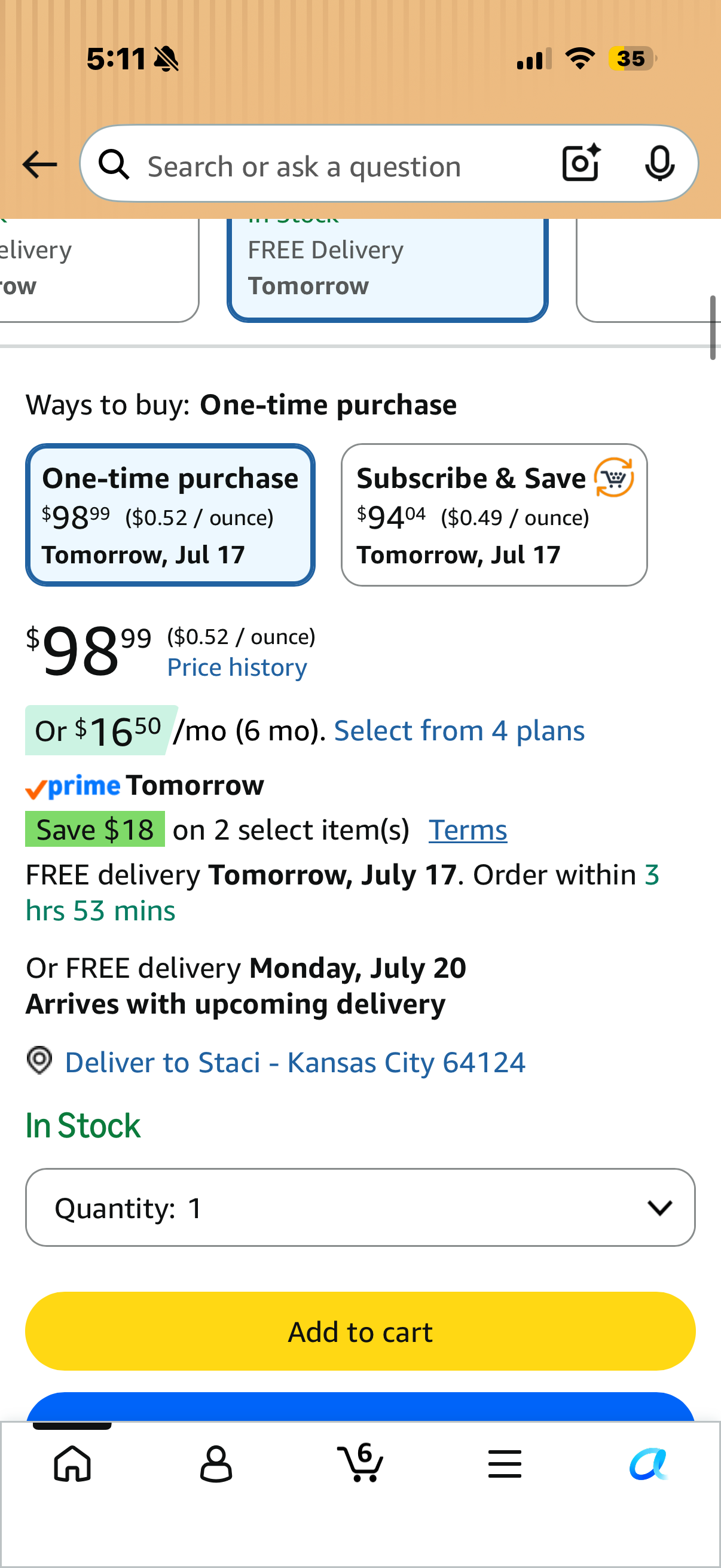The image size is (721, 1568).
Task: Expand the Quantity dropdown
Action: pyautogui.click(x=360, y=1207)
